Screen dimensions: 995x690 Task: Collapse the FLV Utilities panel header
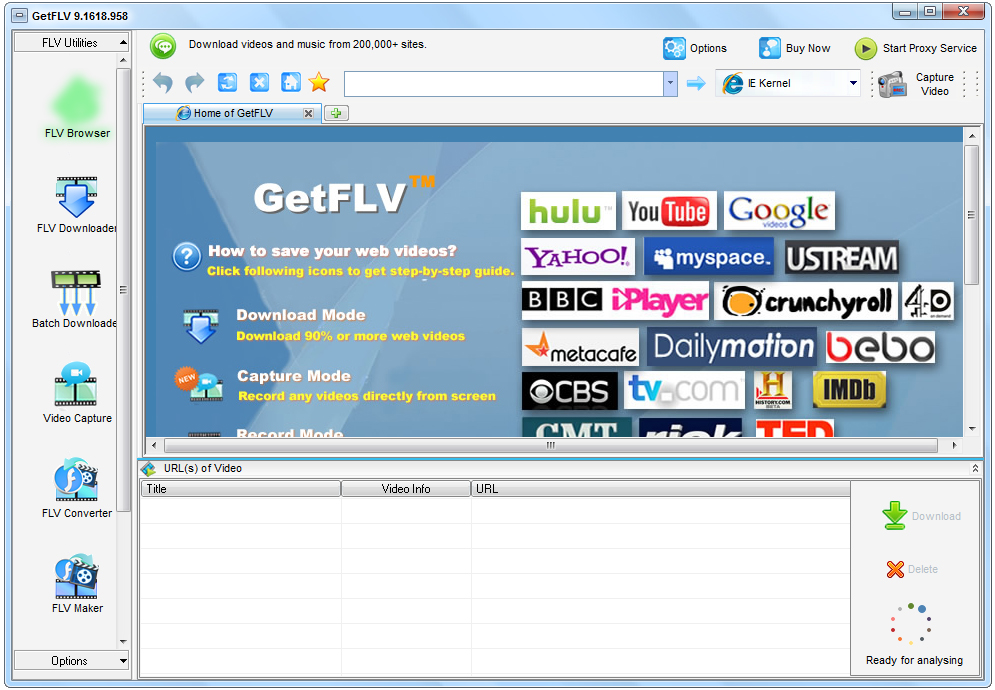point(71,43)
